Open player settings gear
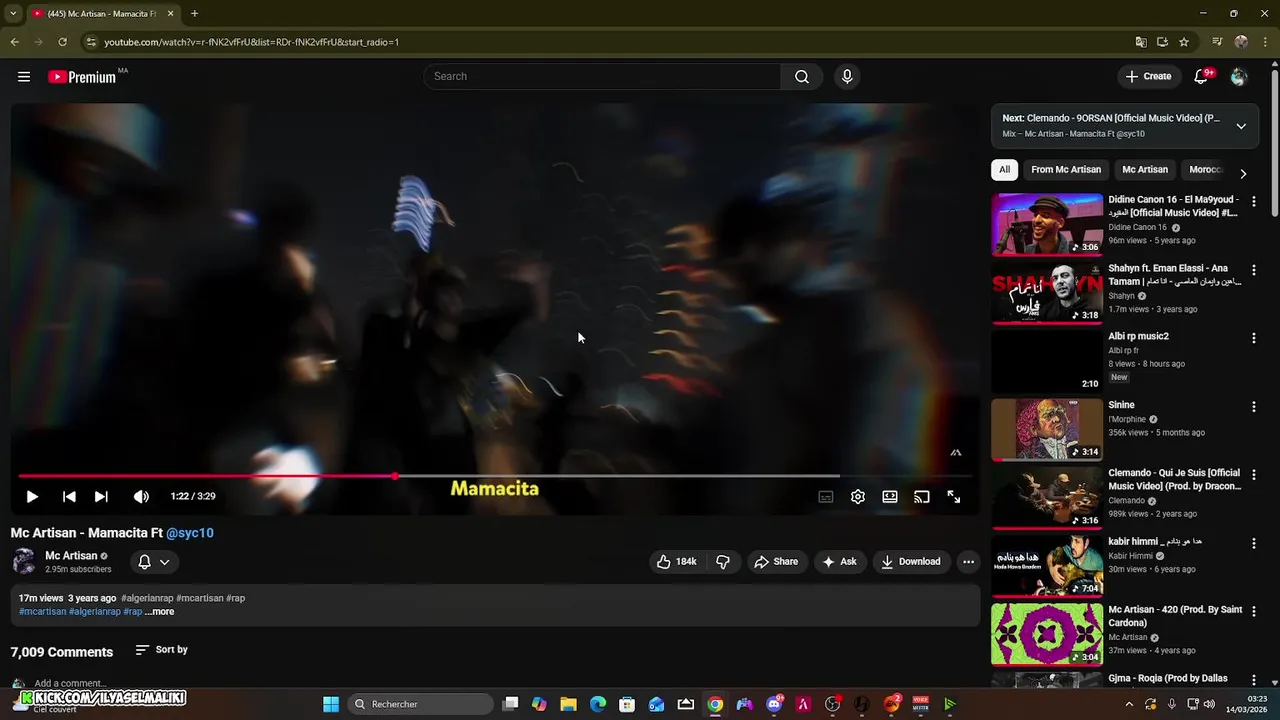 (x=858, y=497)
